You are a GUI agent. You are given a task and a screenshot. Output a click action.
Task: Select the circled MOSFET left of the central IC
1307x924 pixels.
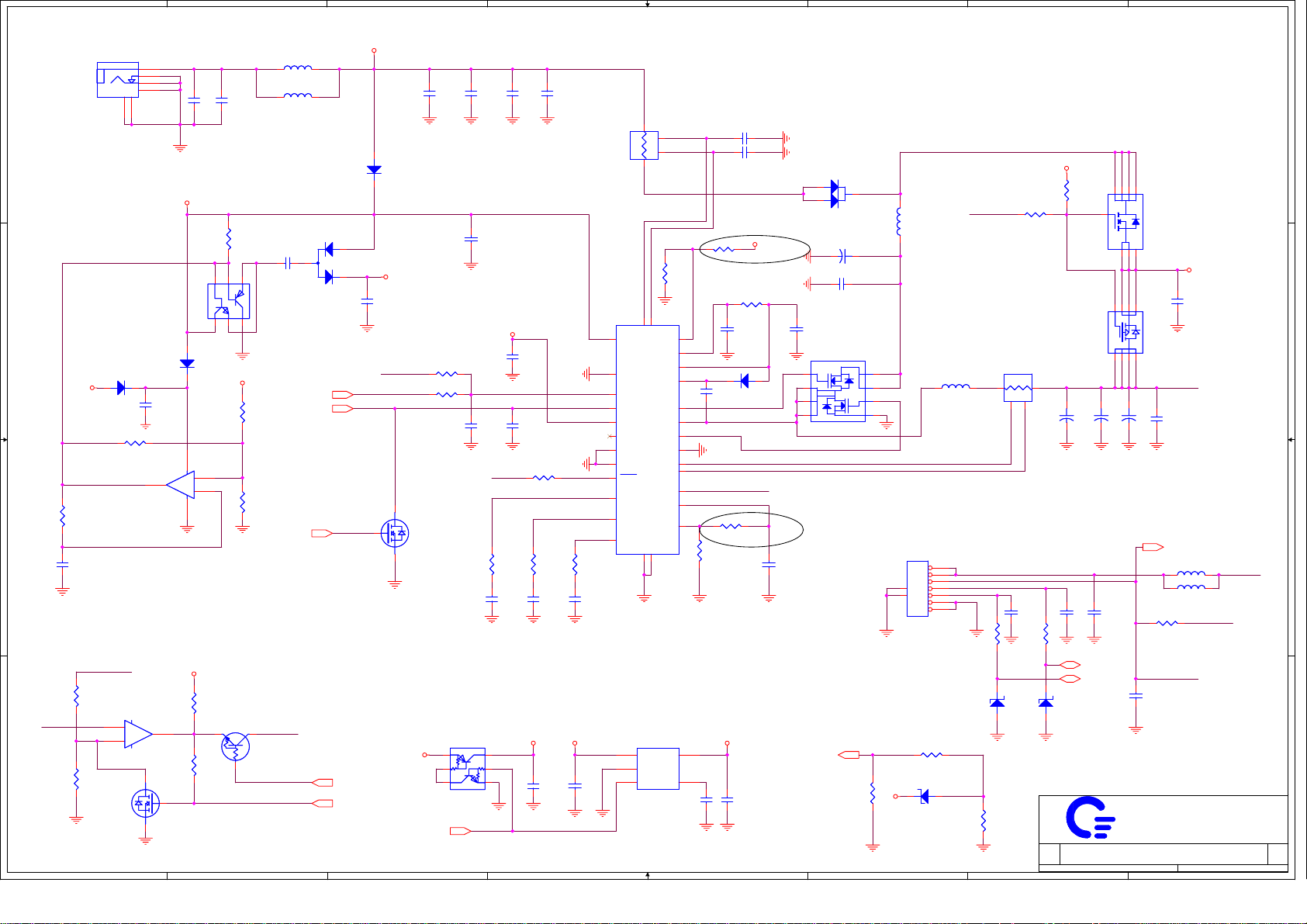(395, 533)
